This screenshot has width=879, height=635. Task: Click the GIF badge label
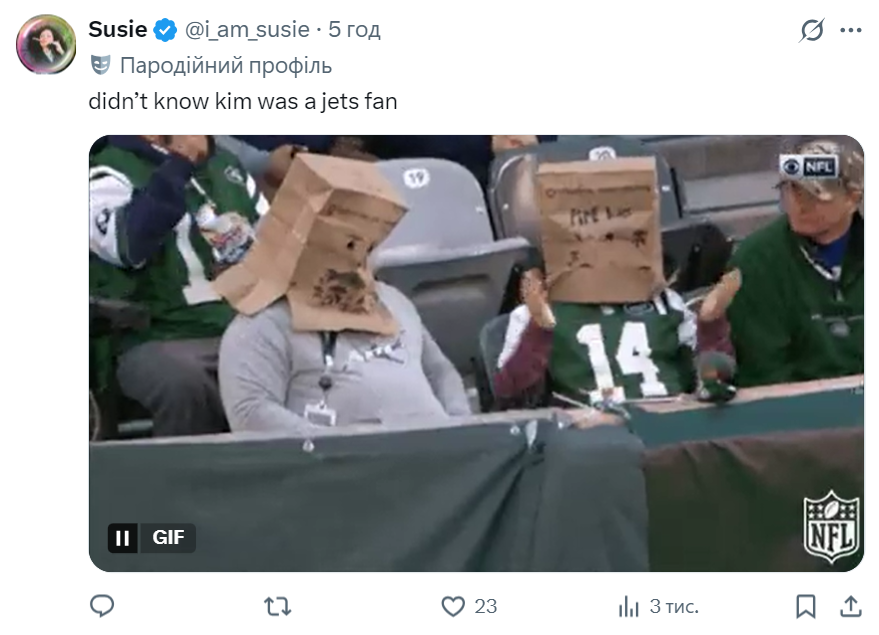pyautogui.click(x=168, y=538)
